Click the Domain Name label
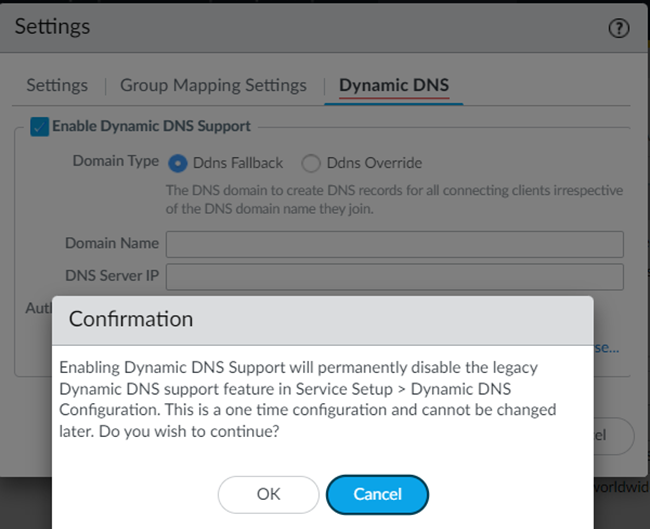 [112, 244]
